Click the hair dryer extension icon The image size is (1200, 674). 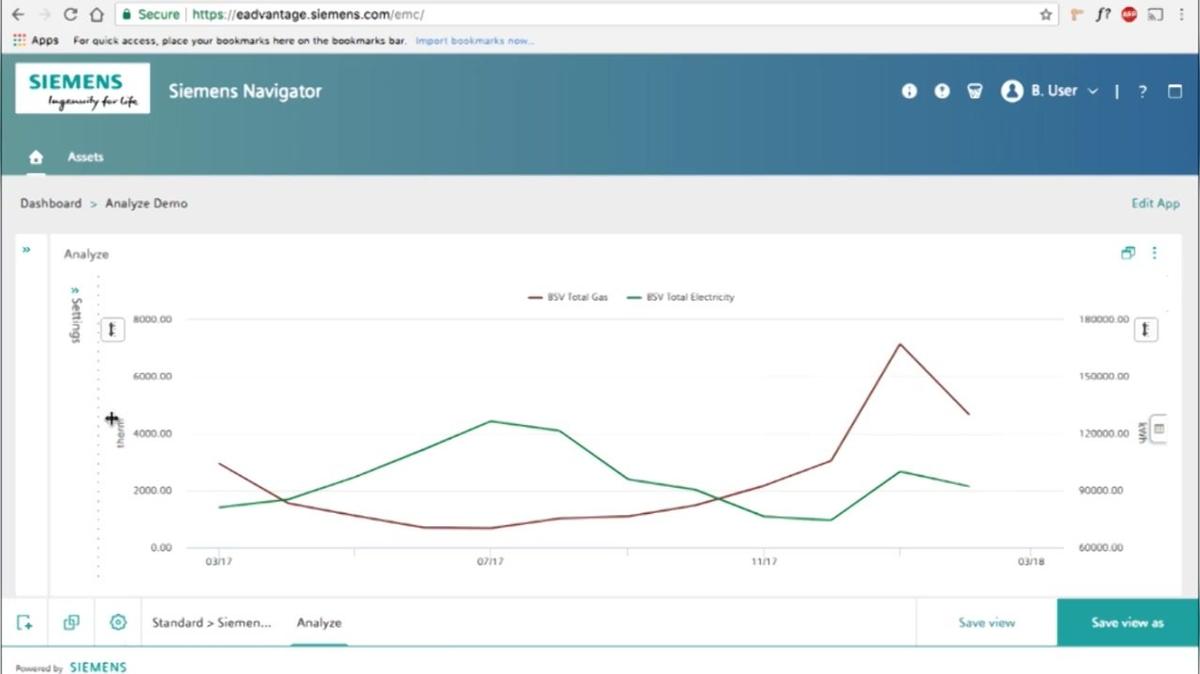click(1077, 15)
